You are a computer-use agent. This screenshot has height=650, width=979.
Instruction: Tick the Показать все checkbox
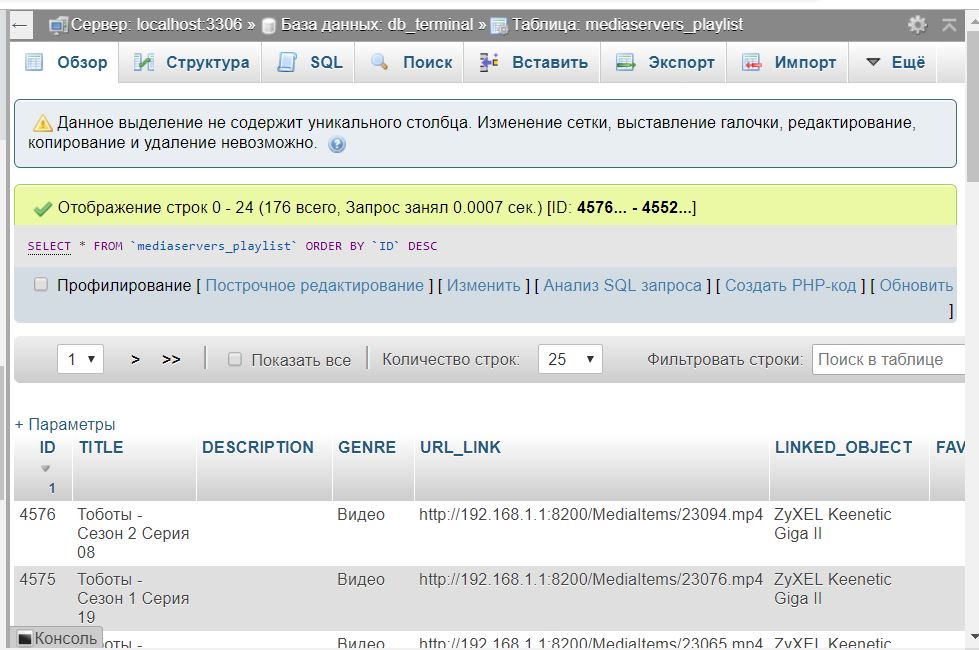[235, 359]
